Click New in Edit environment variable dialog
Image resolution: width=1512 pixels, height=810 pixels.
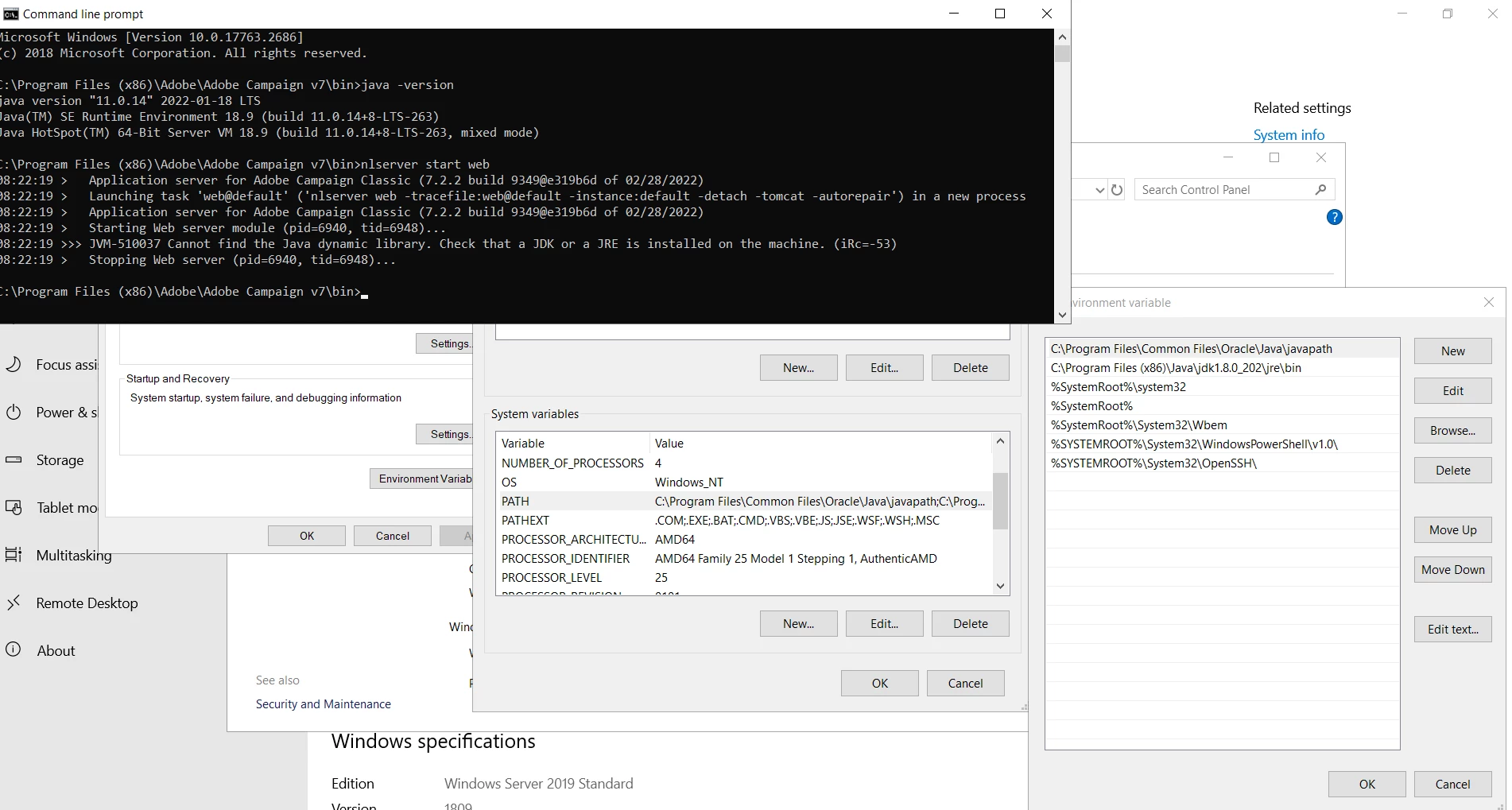(x=1452, y=351)
